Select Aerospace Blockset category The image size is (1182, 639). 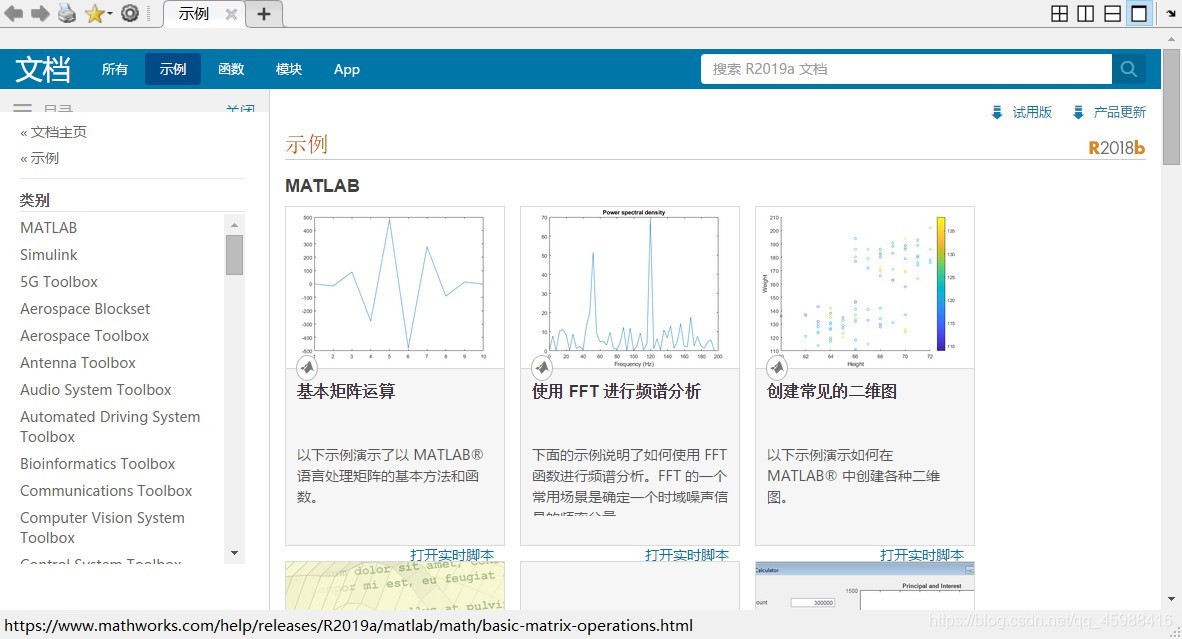[x=84, y=309]
